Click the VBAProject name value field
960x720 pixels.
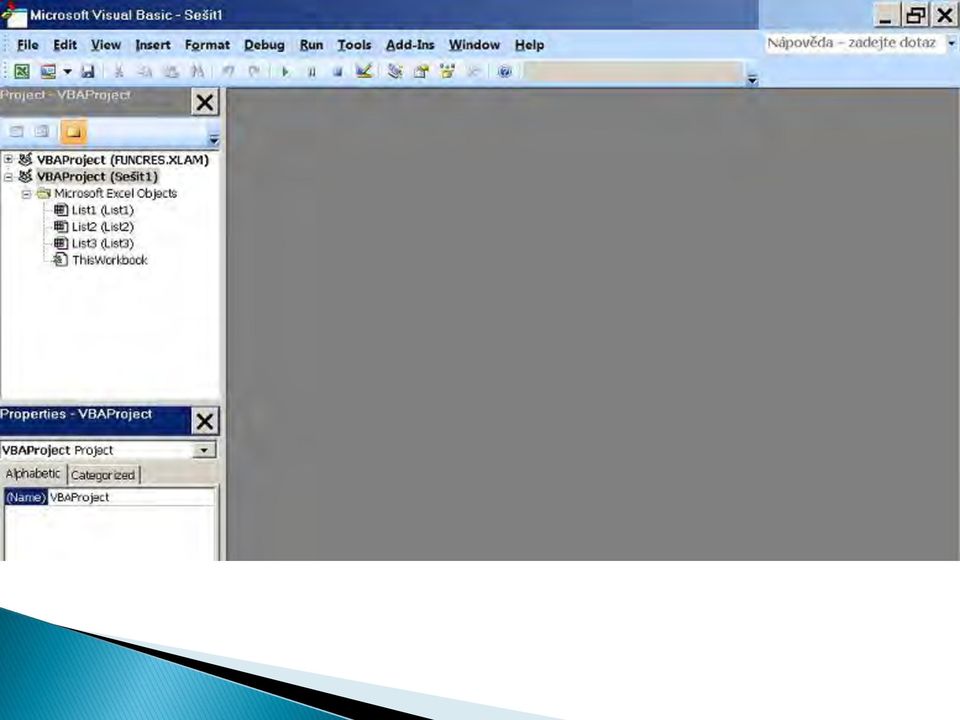tap(132, 497)
